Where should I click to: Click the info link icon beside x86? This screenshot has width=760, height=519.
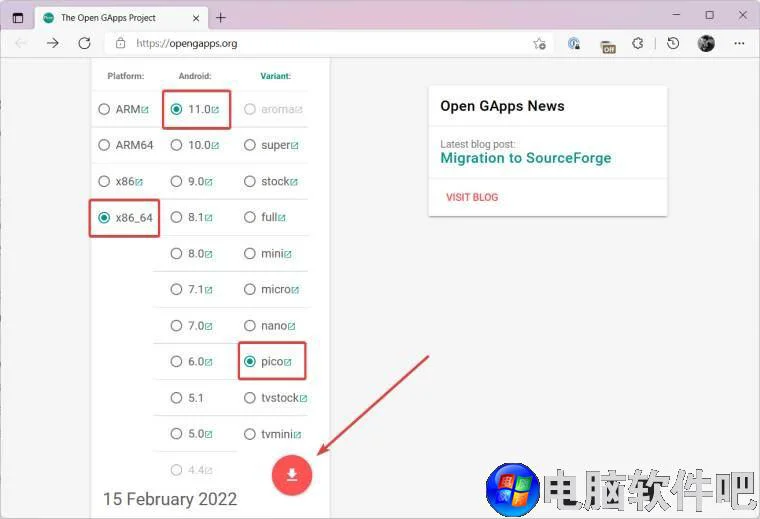click(x=139, y=182)
